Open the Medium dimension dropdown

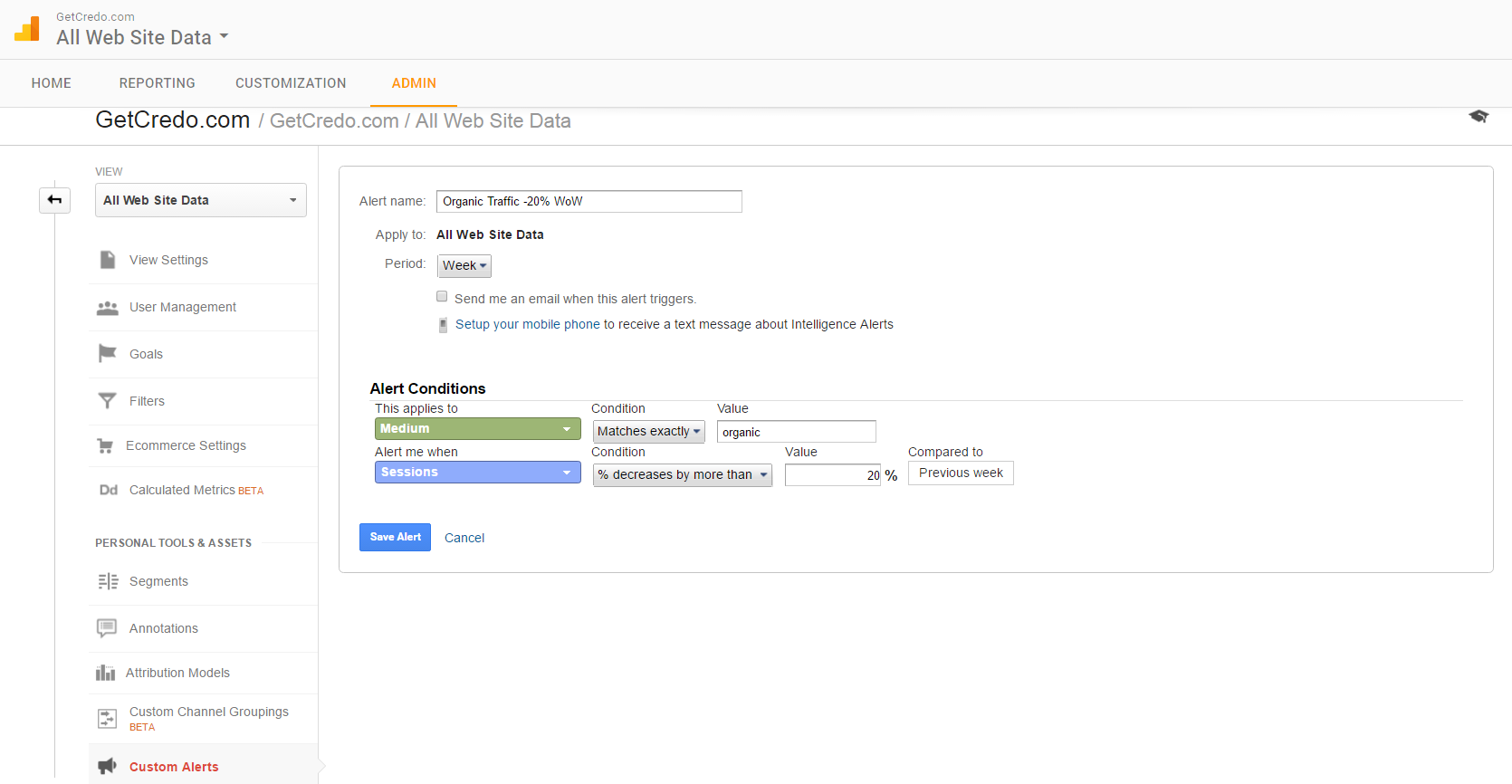click(478, 428)
